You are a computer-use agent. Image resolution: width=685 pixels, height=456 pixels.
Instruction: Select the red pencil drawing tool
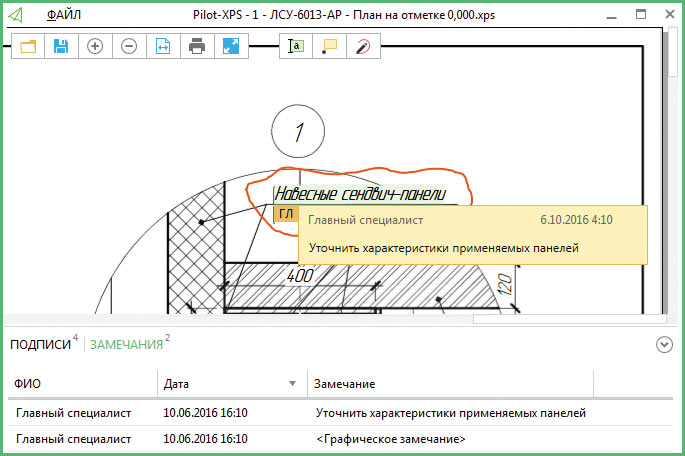point(363,46)
